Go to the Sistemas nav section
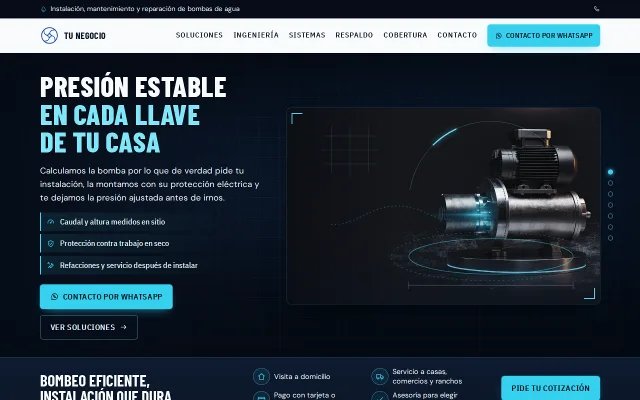Viewport: 640px width, 400px height. click(x=307, y=35)
